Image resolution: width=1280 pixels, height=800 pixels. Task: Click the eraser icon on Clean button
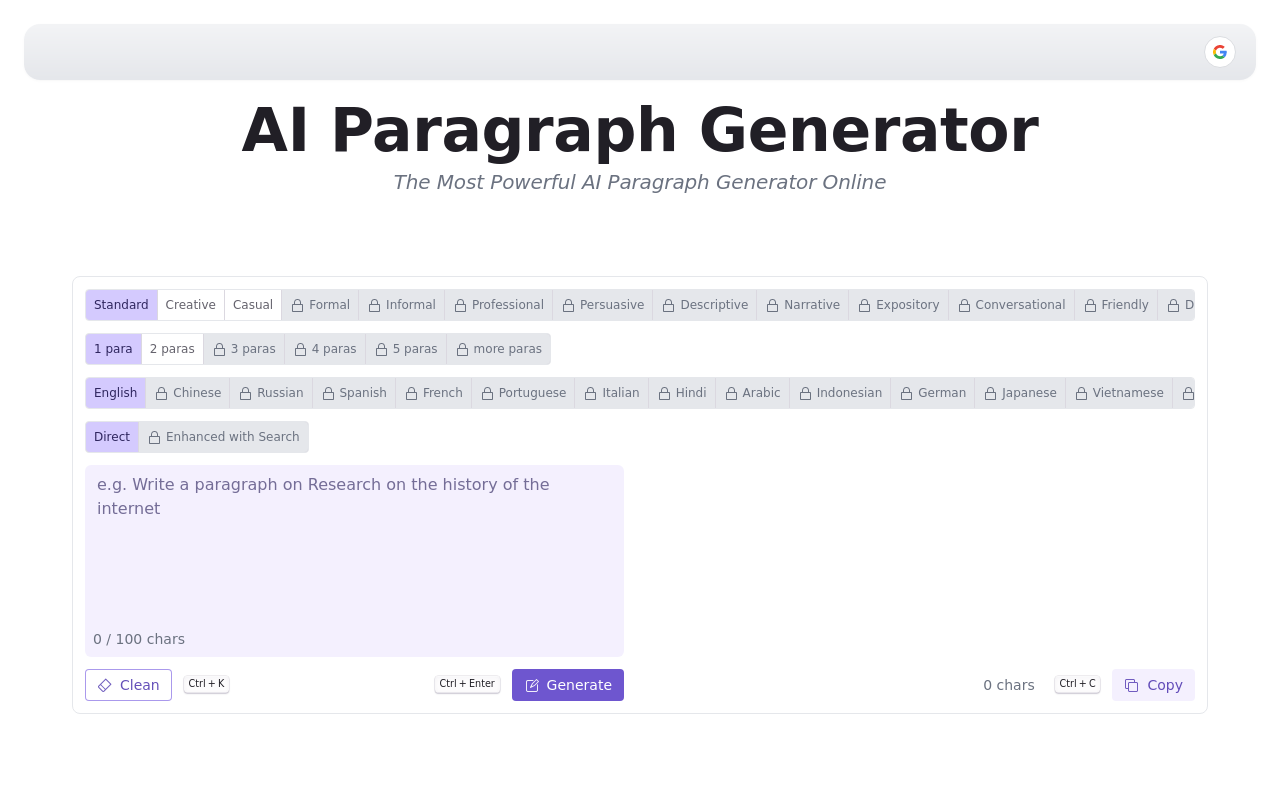(105, 685)
